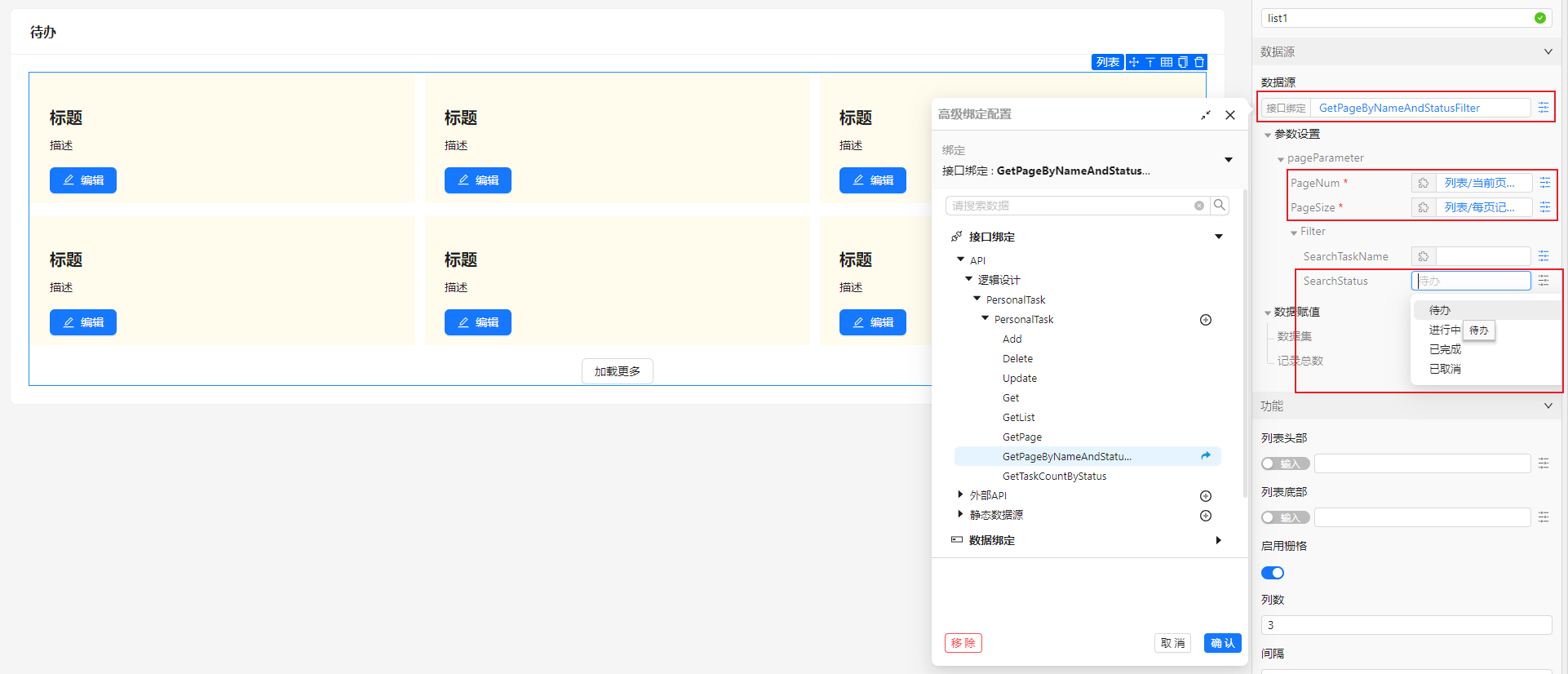
Task: Click the jump arrow on GetPageByNameAndStatu row
Action: 1206,456
